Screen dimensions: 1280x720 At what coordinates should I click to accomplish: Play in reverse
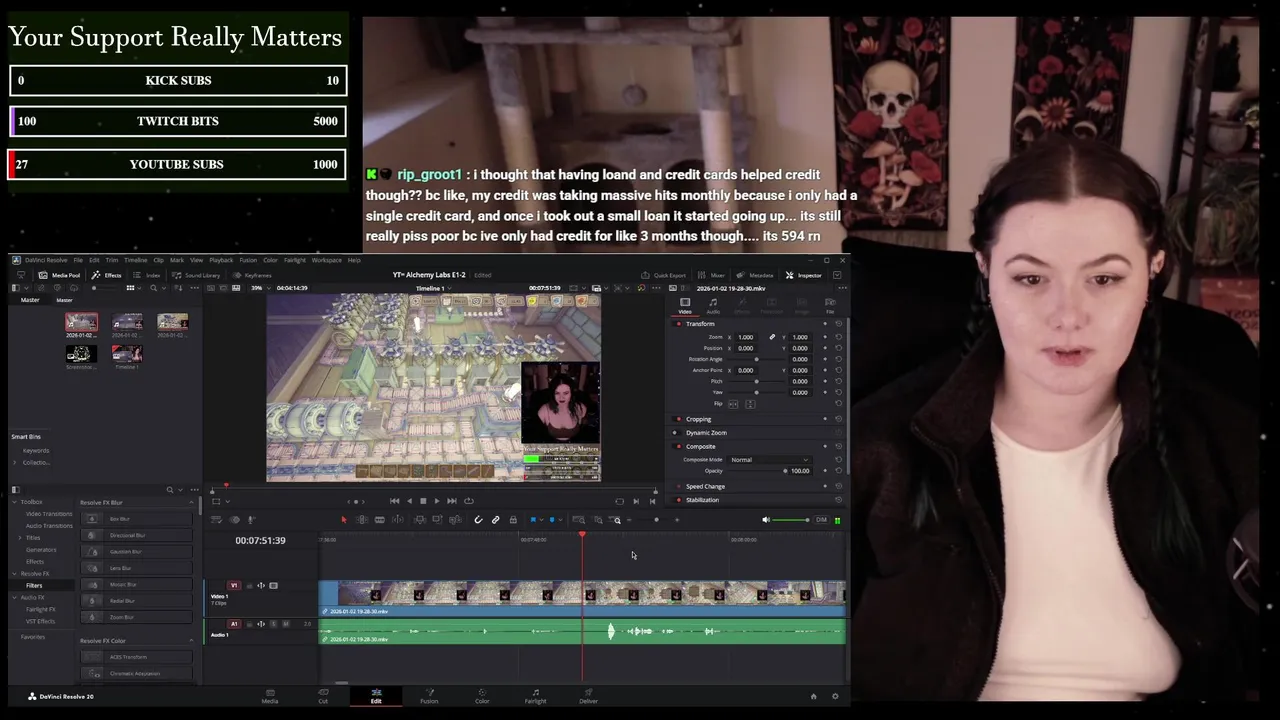point(409,501)
